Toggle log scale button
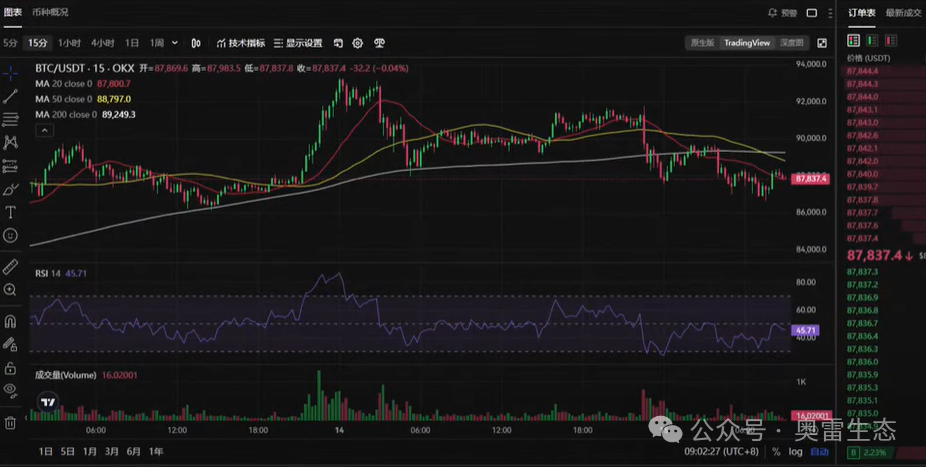The width and height of the screenshot is (926, 467). [x=795, y=452]
